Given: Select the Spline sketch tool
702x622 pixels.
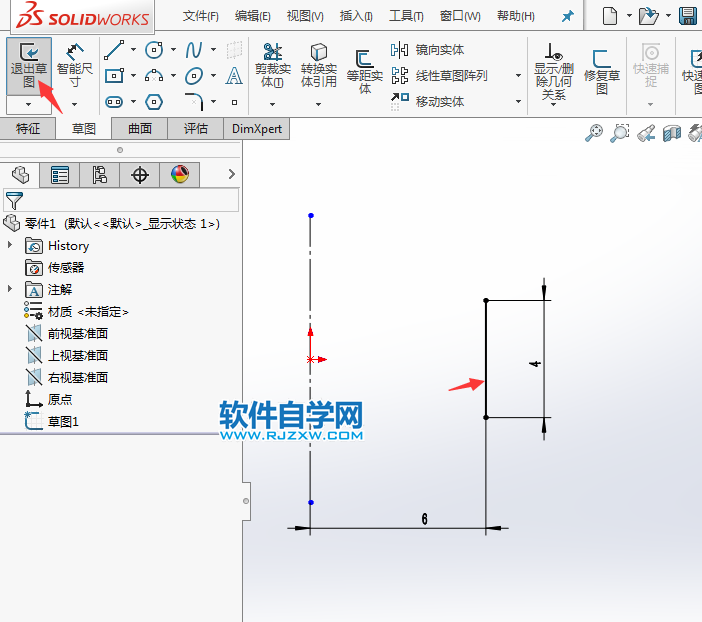Looking at the screenshot, I should 194,50.
